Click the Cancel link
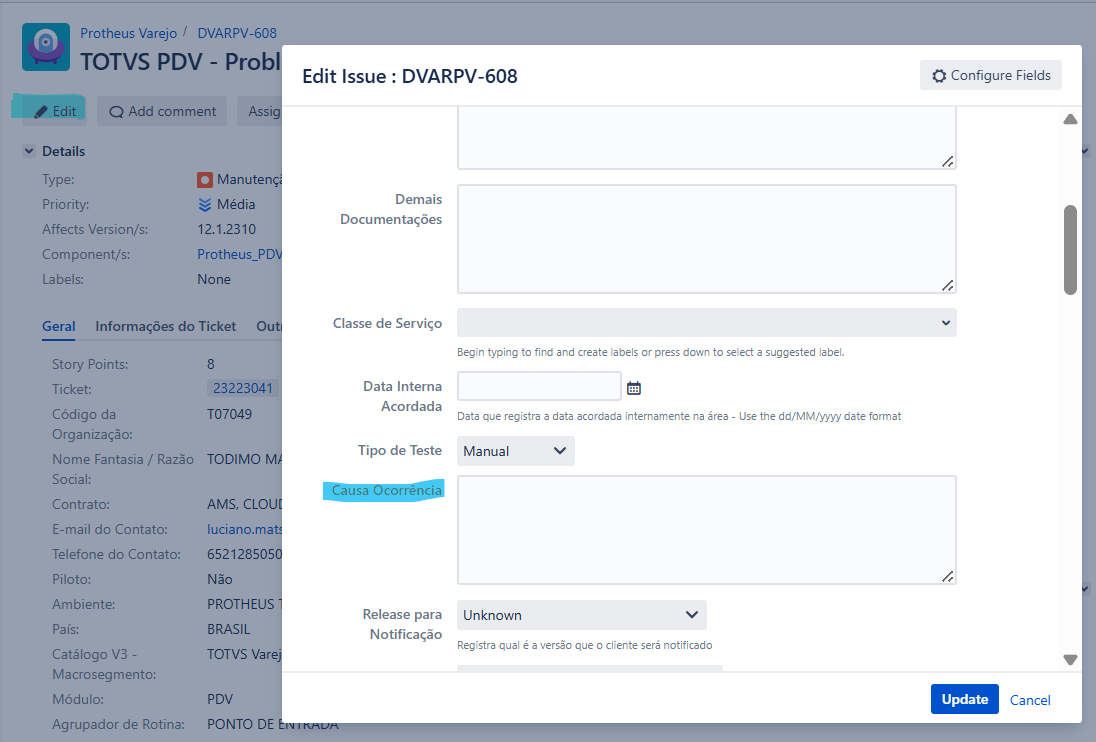 (x=1030, y=700)
